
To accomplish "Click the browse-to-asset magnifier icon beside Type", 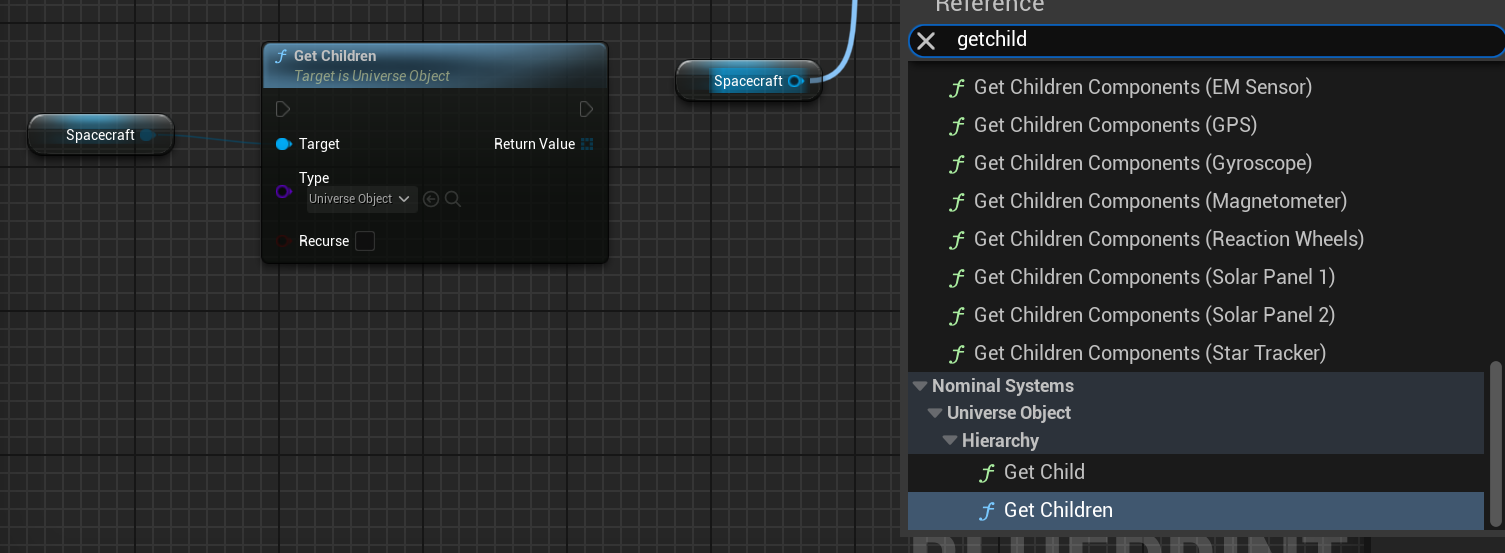I will tap(453, 199).
